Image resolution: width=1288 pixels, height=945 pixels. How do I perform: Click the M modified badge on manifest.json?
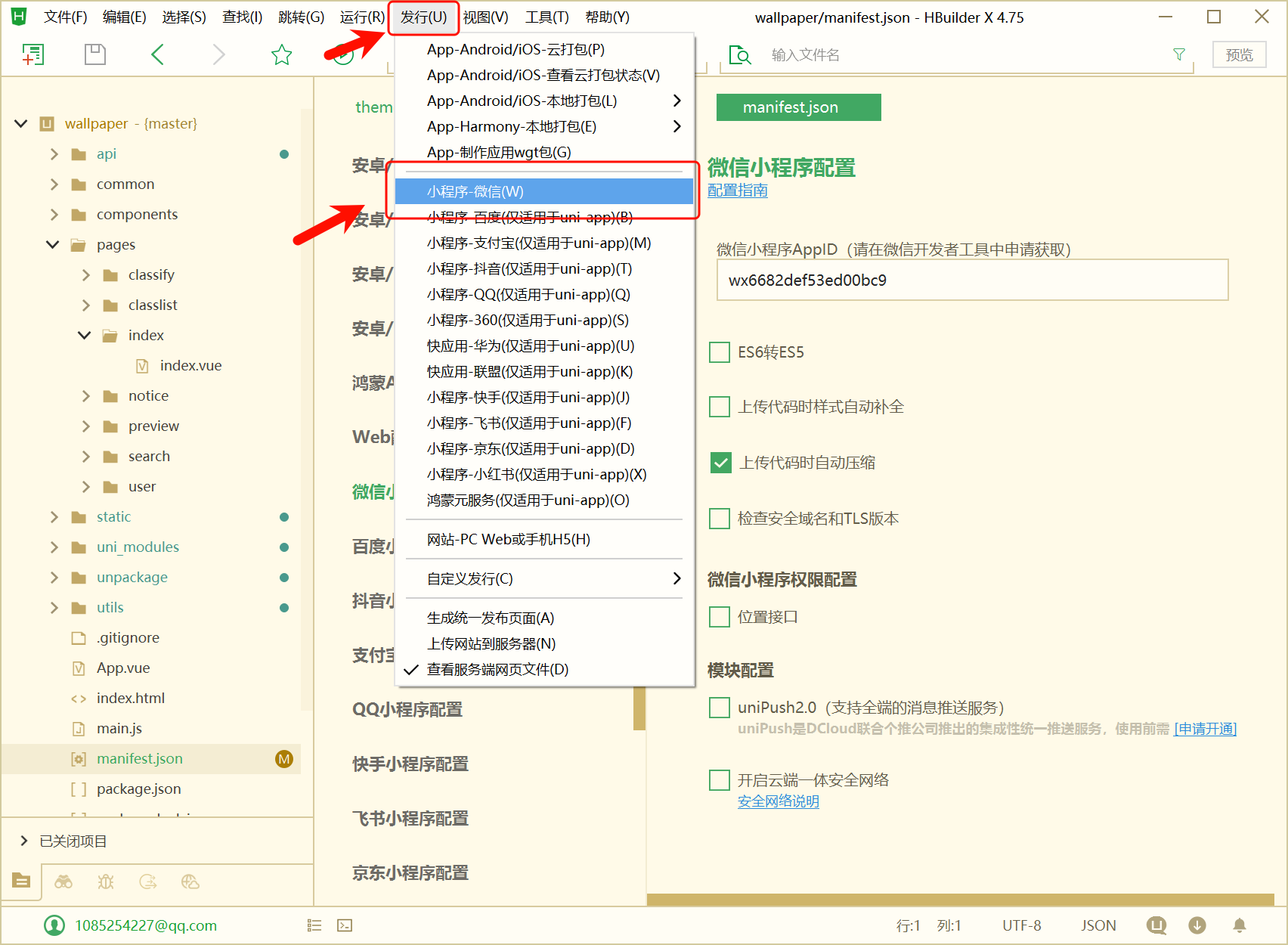pos(284,759)
